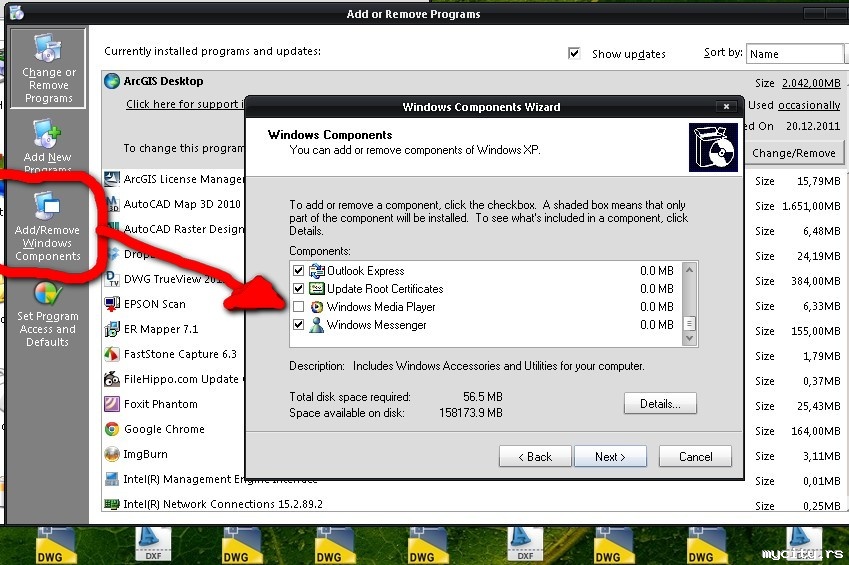849x565 pixels.
Task: Open the Click here for support link
Action: click(x=185, y=104)
